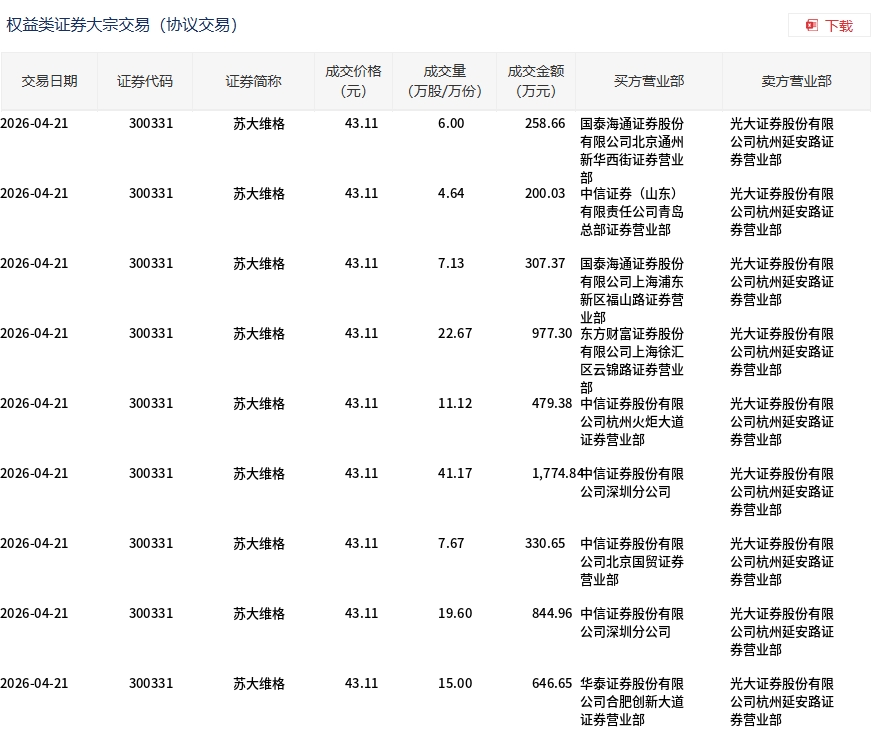Select the amount cell 330.65
Image resolution: width=872 pixels, height=742 pixels.
(x=545, y=544)
